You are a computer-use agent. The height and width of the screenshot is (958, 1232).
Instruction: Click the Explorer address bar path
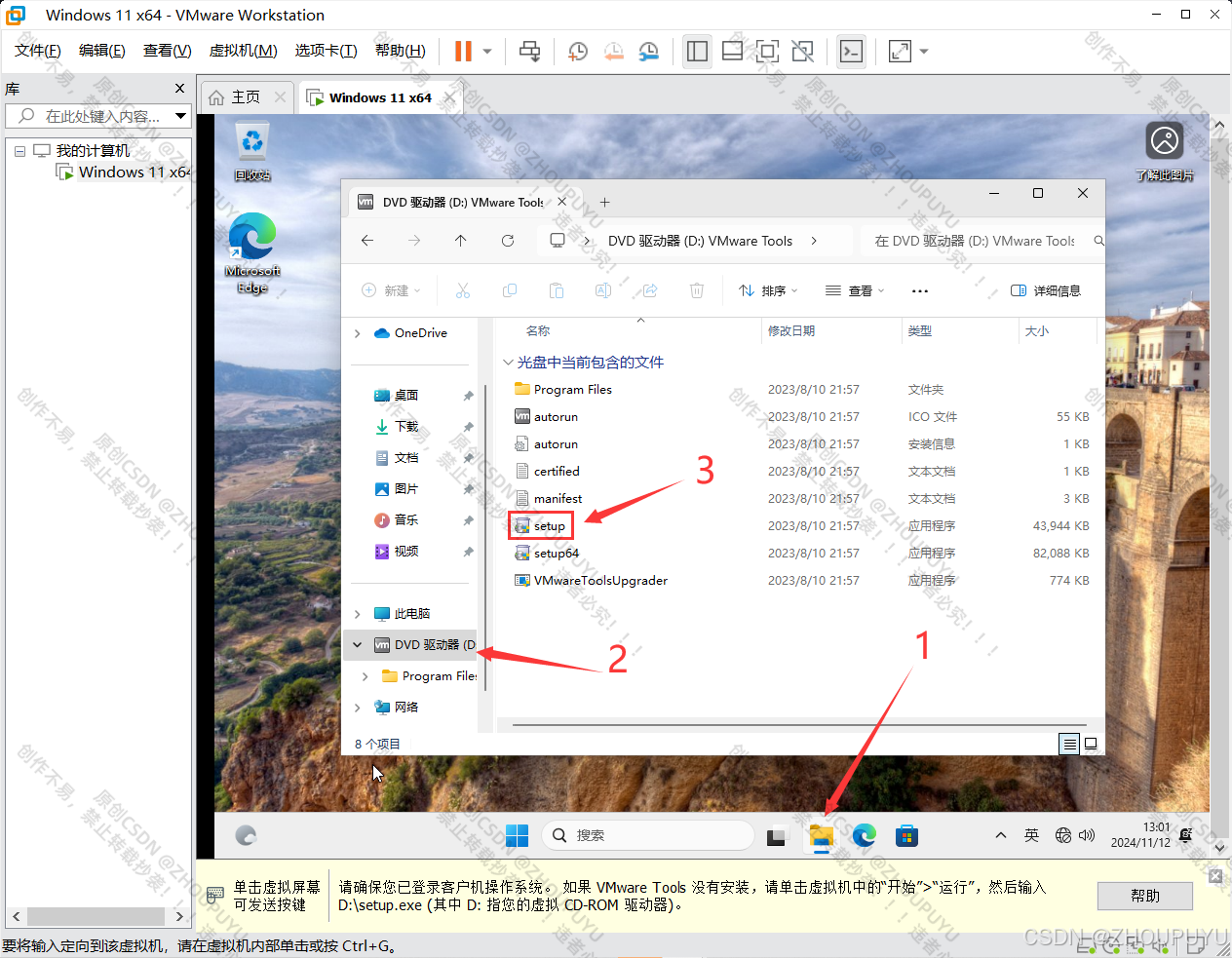coord(694,241)
